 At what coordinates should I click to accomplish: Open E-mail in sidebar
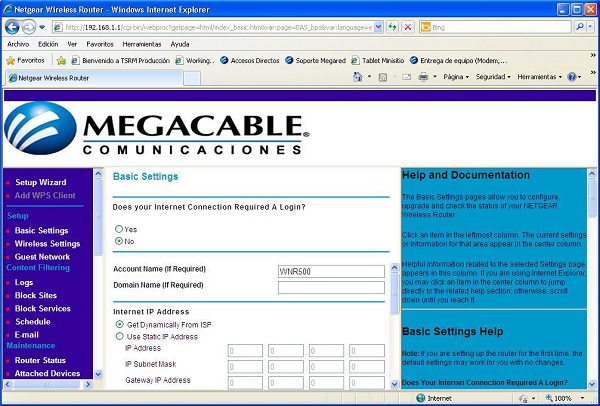(x=26, y=335)
